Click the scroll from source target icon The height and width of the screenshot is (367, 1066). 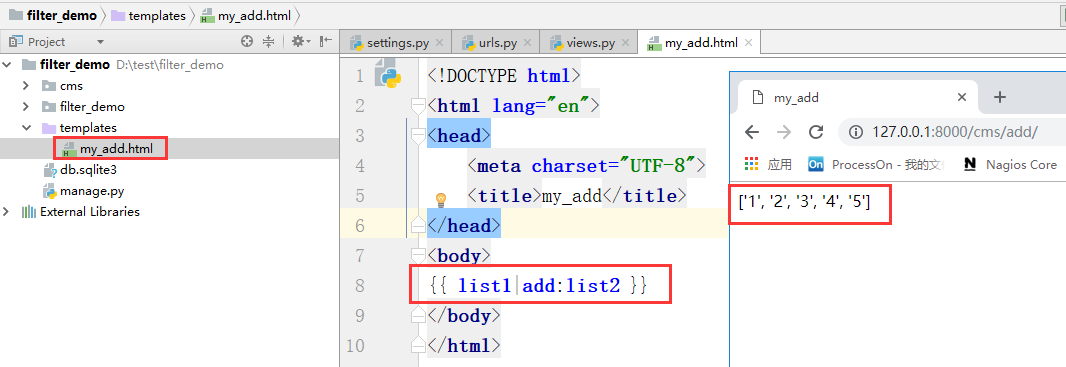point(247,41)
